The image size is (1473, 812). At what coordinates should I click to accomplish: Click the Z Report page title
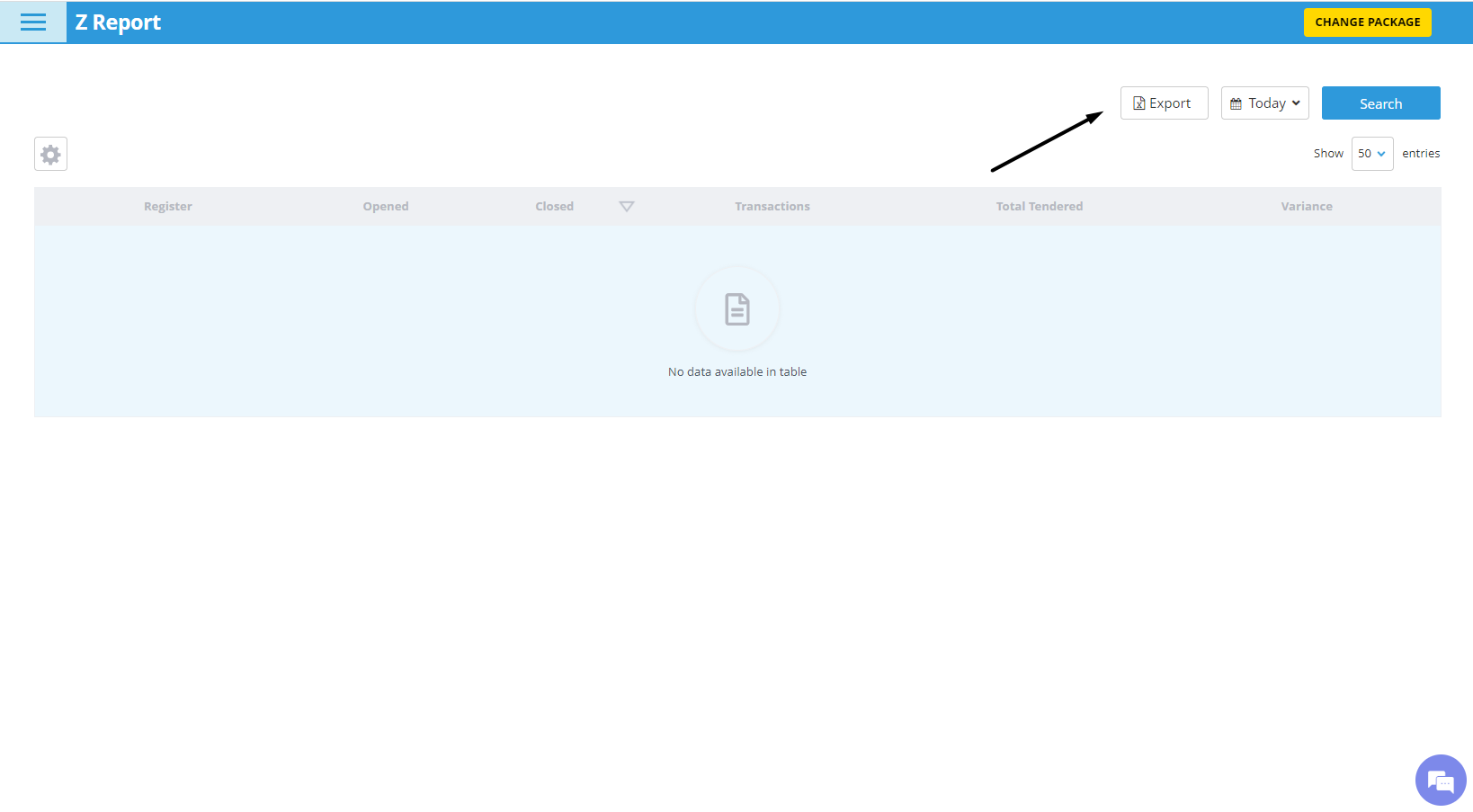118,22
